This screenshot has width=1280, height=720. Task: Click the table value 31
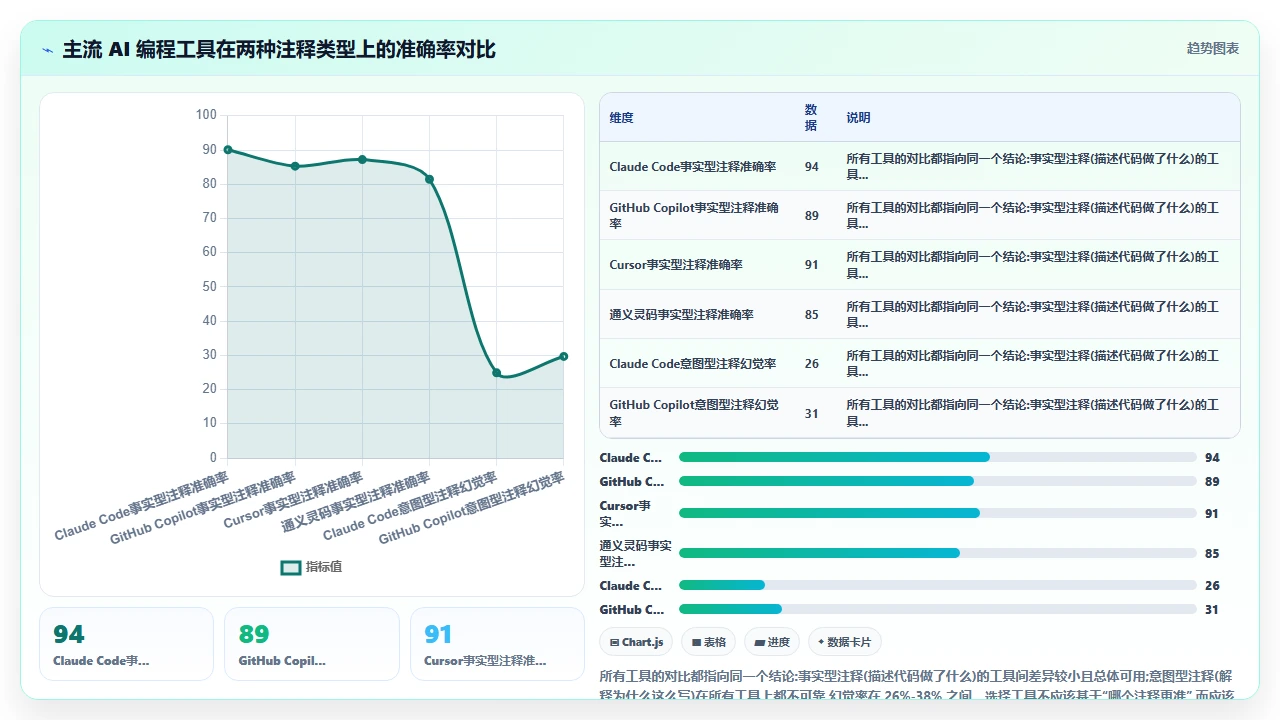pyautogui.click(x=811, y=413)
